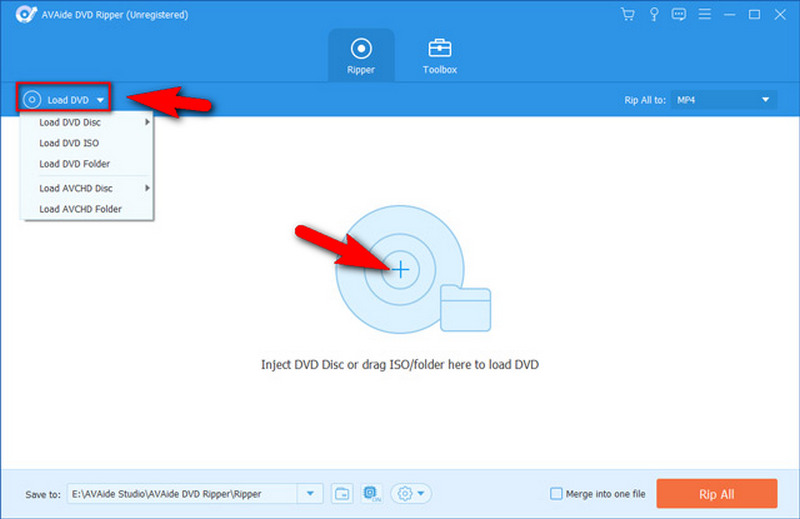Screen dimensions: 800x519
Task: Expand the Save to path dropdown arrow
Action: coord(310,493)
